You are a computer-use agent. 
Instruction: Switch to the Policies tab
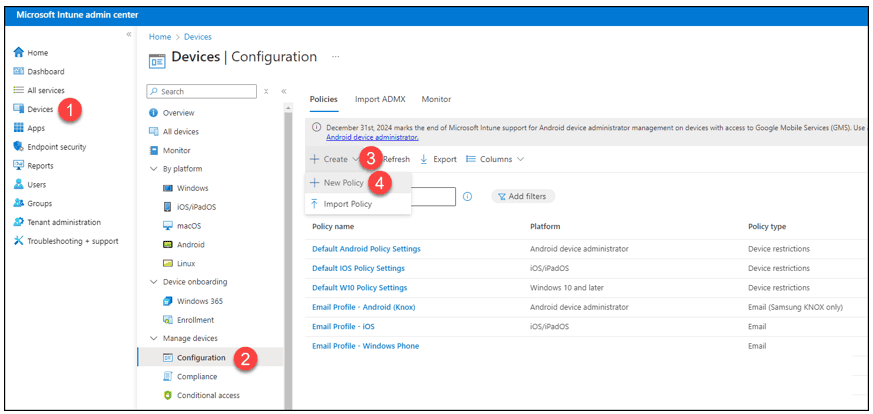click(x=323, y=100)
